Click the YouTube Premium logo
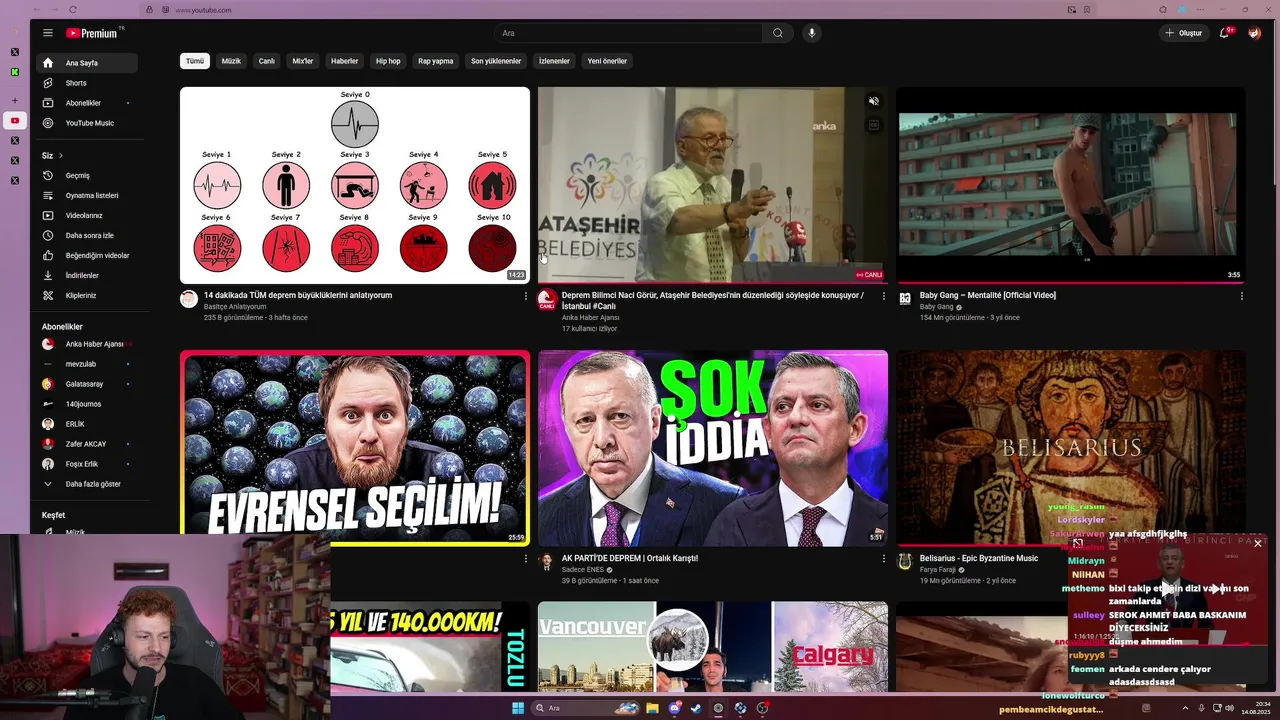Image resolution: width=1280 pixels, height=720 pixels. (93, 33)
